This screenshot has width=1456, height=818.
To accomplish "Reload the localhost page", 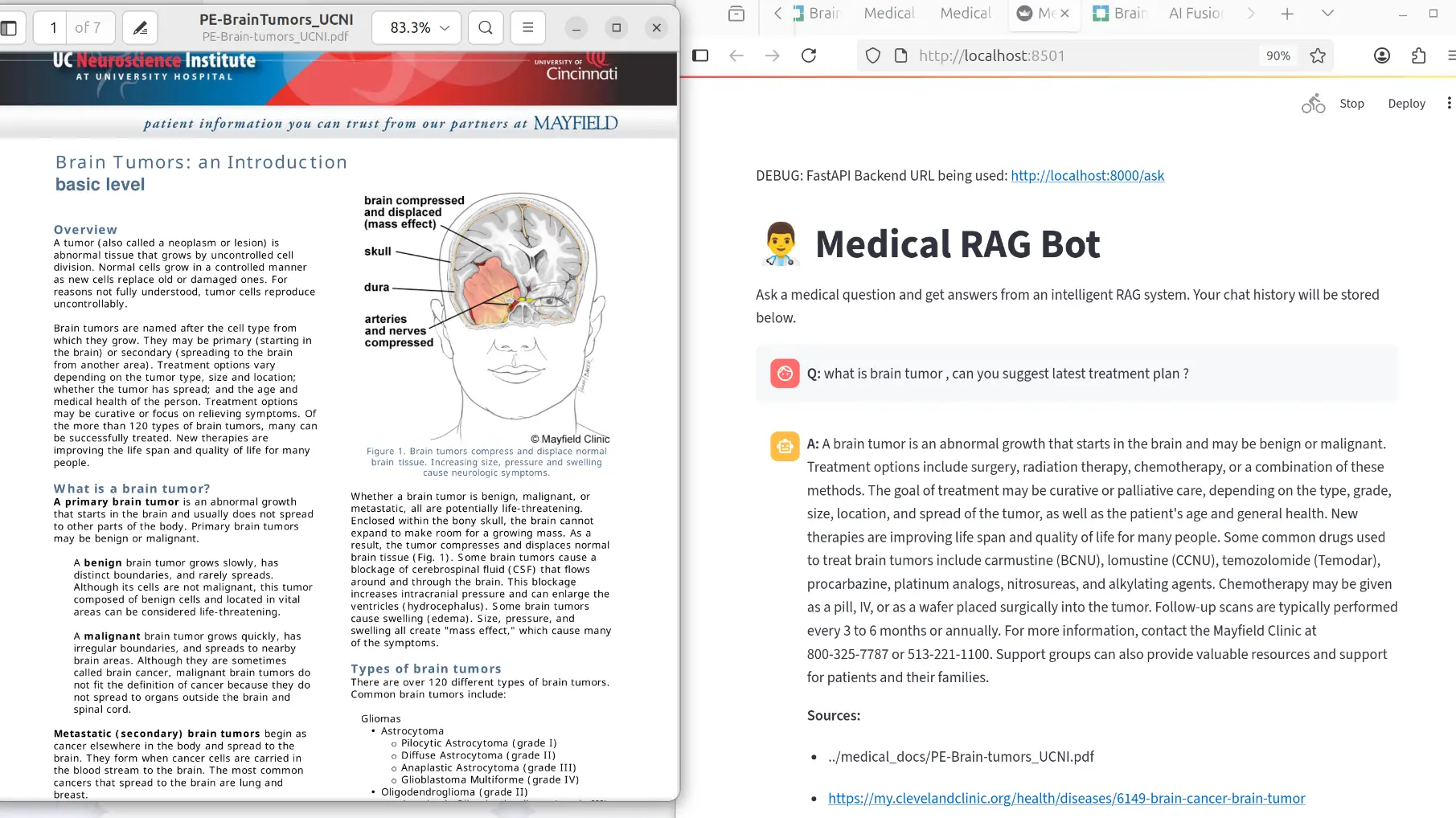I will pyautogui.click(x=809, y=55).
